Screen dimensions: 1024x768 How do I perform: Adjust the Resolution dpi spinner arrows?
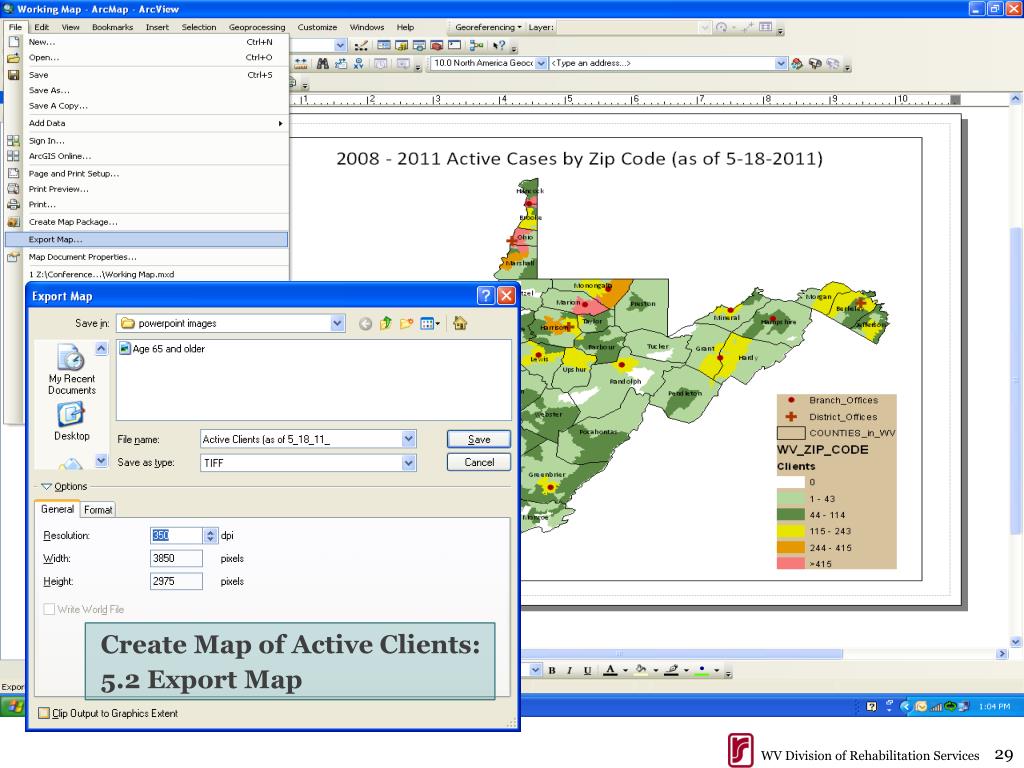[x=210, y=536]
